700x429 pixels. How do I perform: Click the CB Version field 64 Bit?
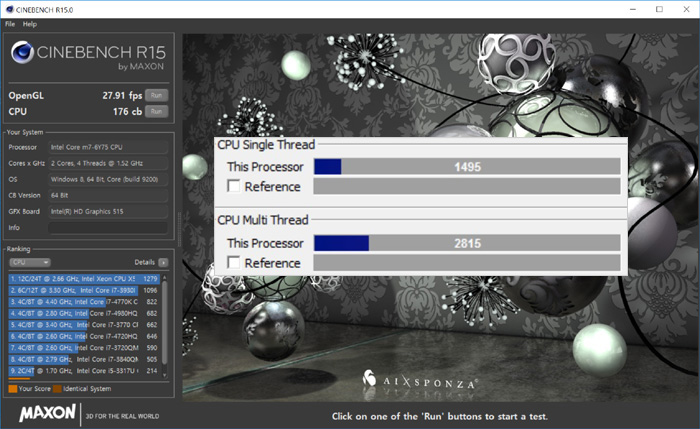[108, 195]
